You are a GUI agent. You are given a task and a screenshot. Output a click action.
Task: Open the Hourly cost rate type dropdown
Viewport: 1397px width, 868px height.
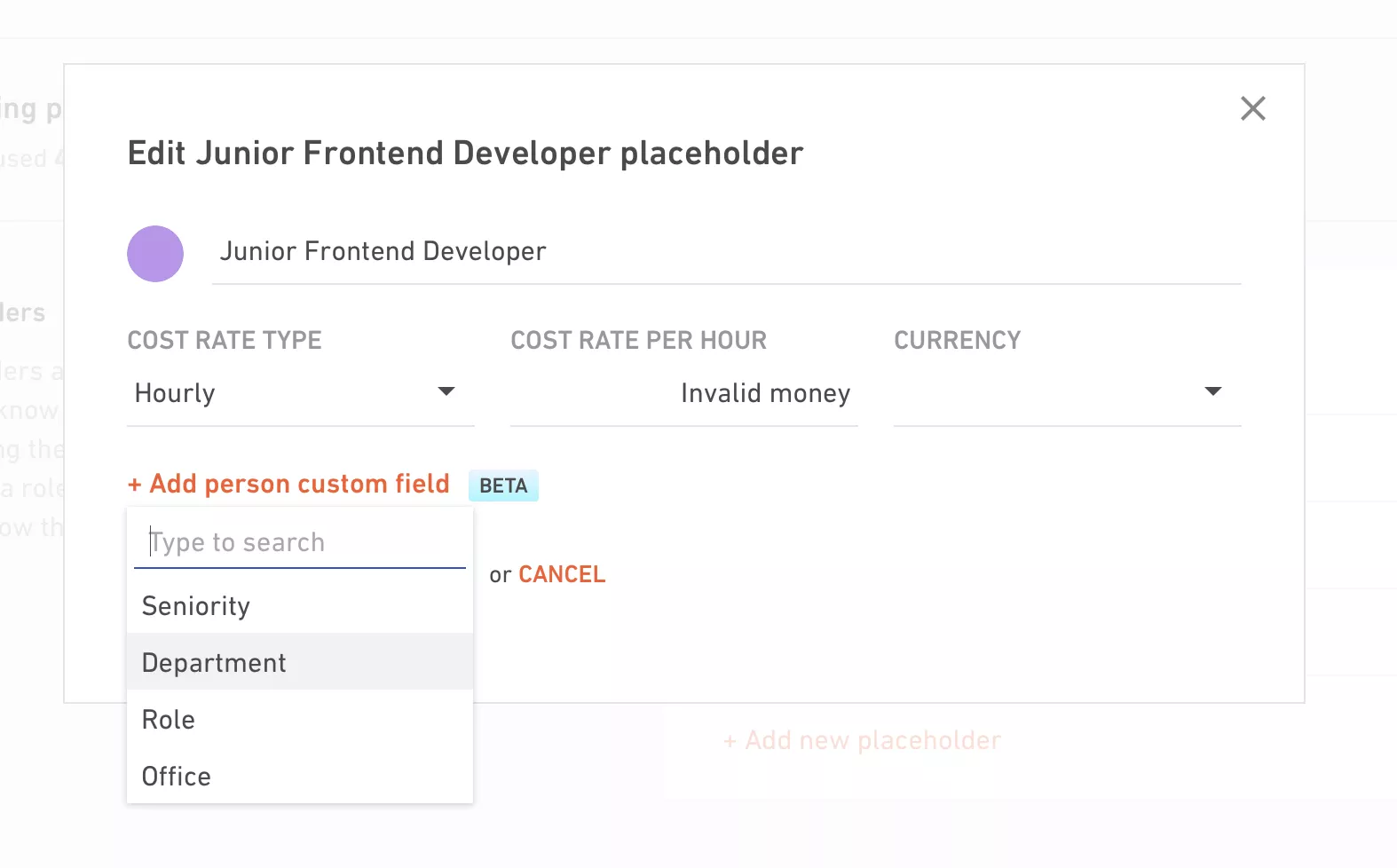tap(300, 393)
